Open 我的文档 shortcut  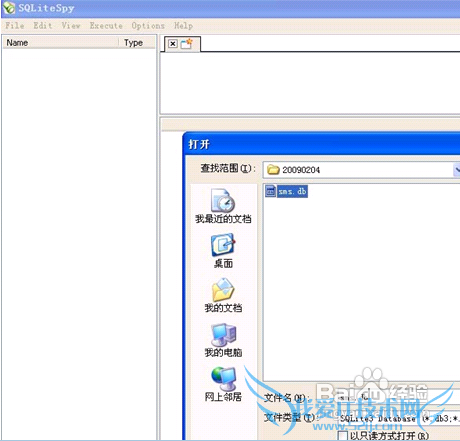coord(223,295)
